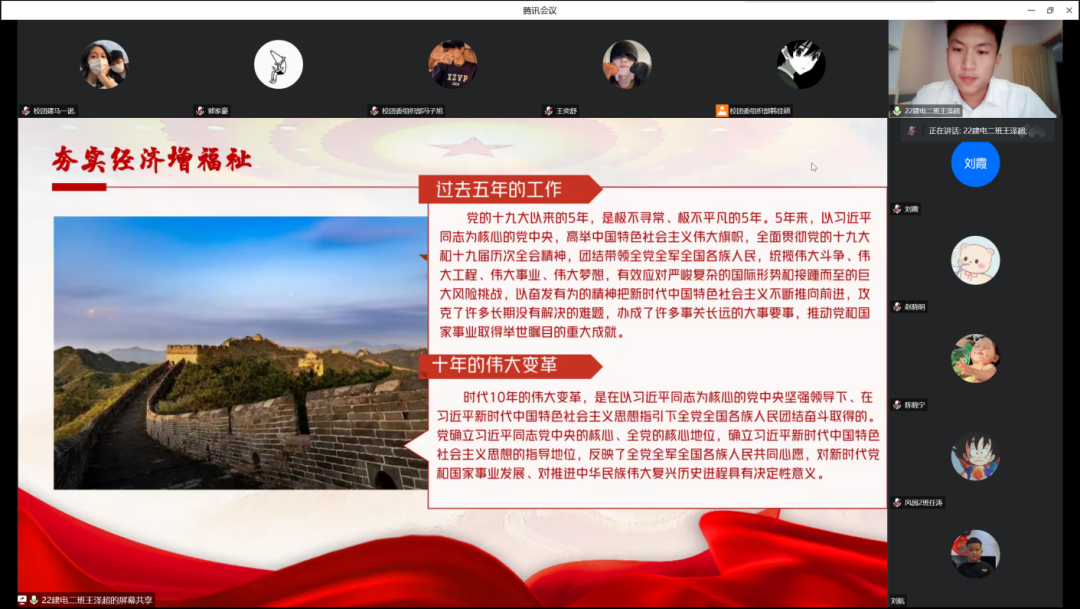Select the blue 刘霞 avatar
Screen dimensions: 1080x609
tap(975, 163)
